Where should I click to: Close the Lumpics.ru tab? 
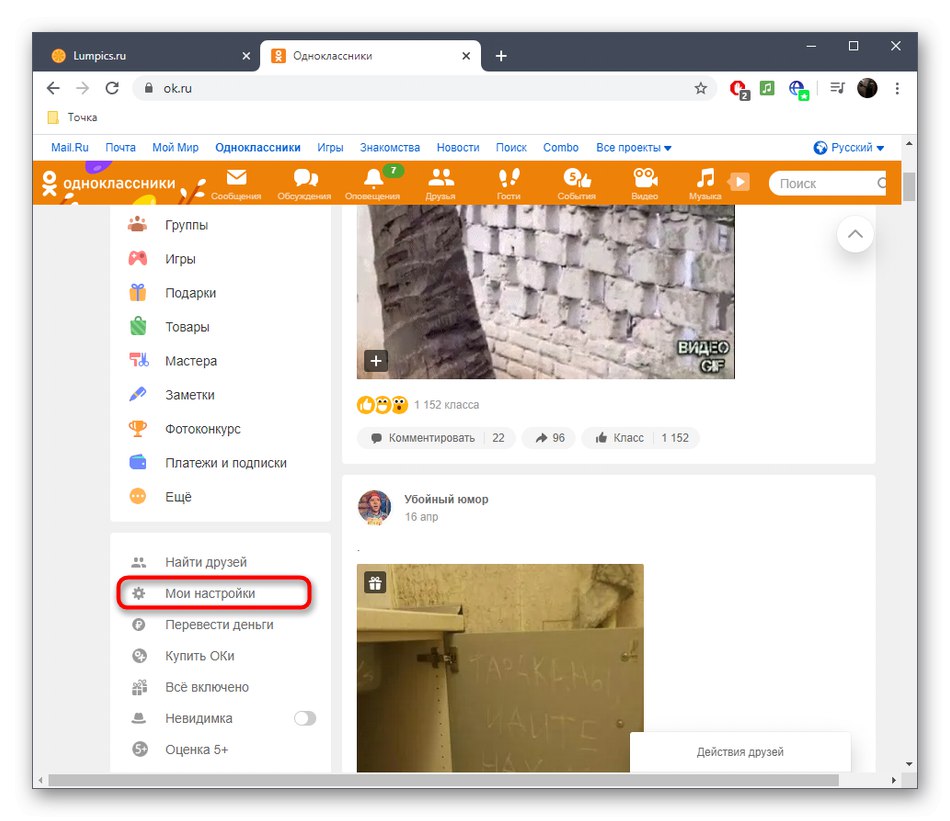[246, 56]
